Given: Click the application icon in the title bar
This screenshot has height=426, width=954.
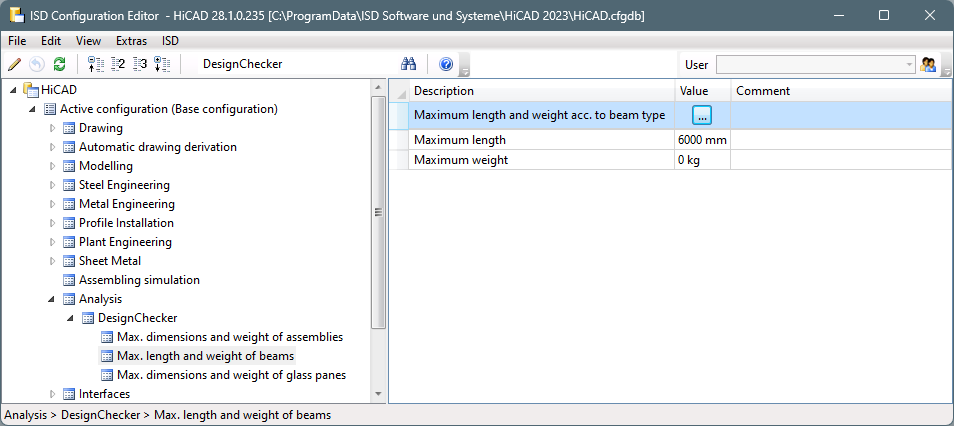Looking at the screenshot, I should 15,16.
